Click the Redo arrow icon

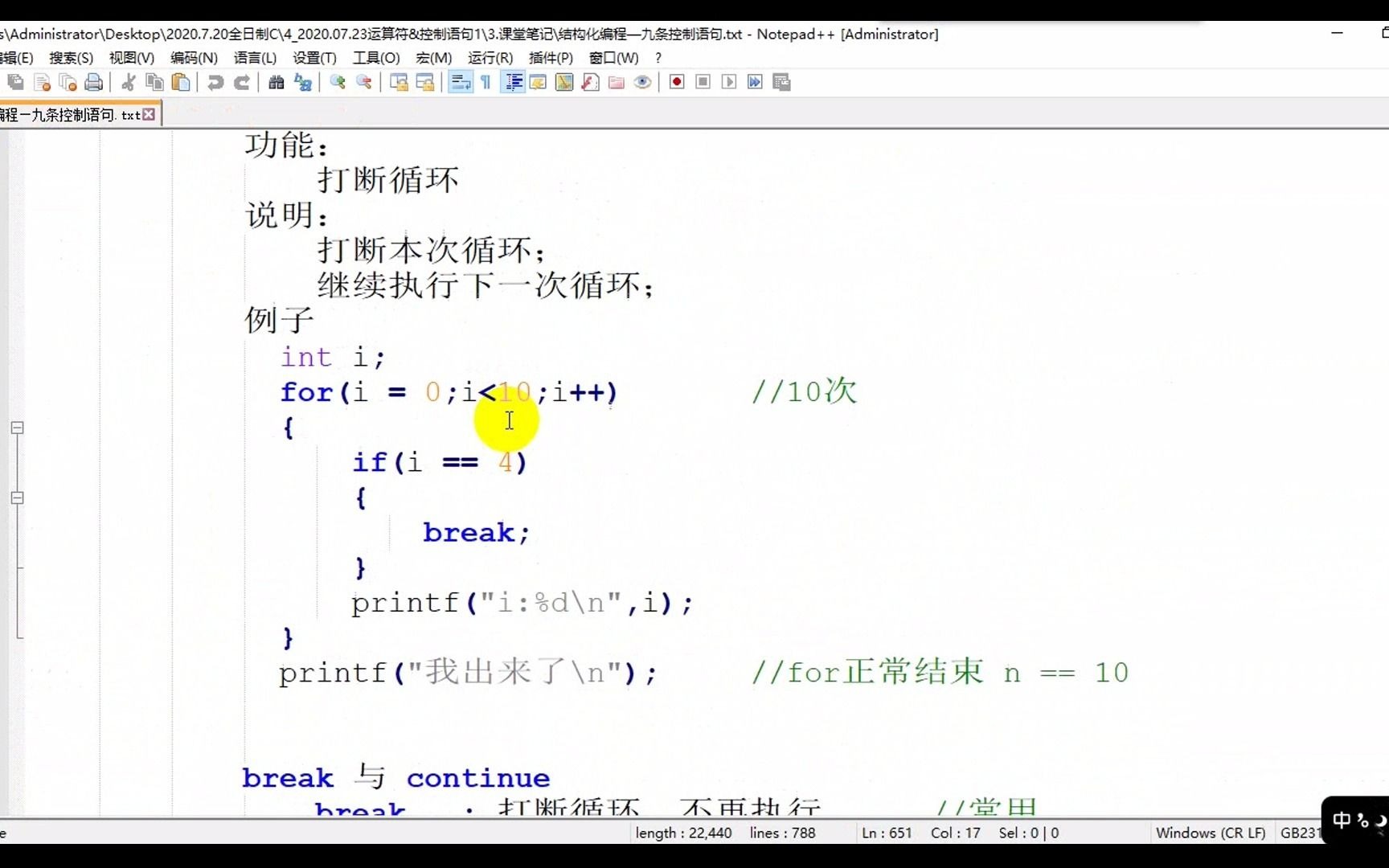click(x=241, y=82)
